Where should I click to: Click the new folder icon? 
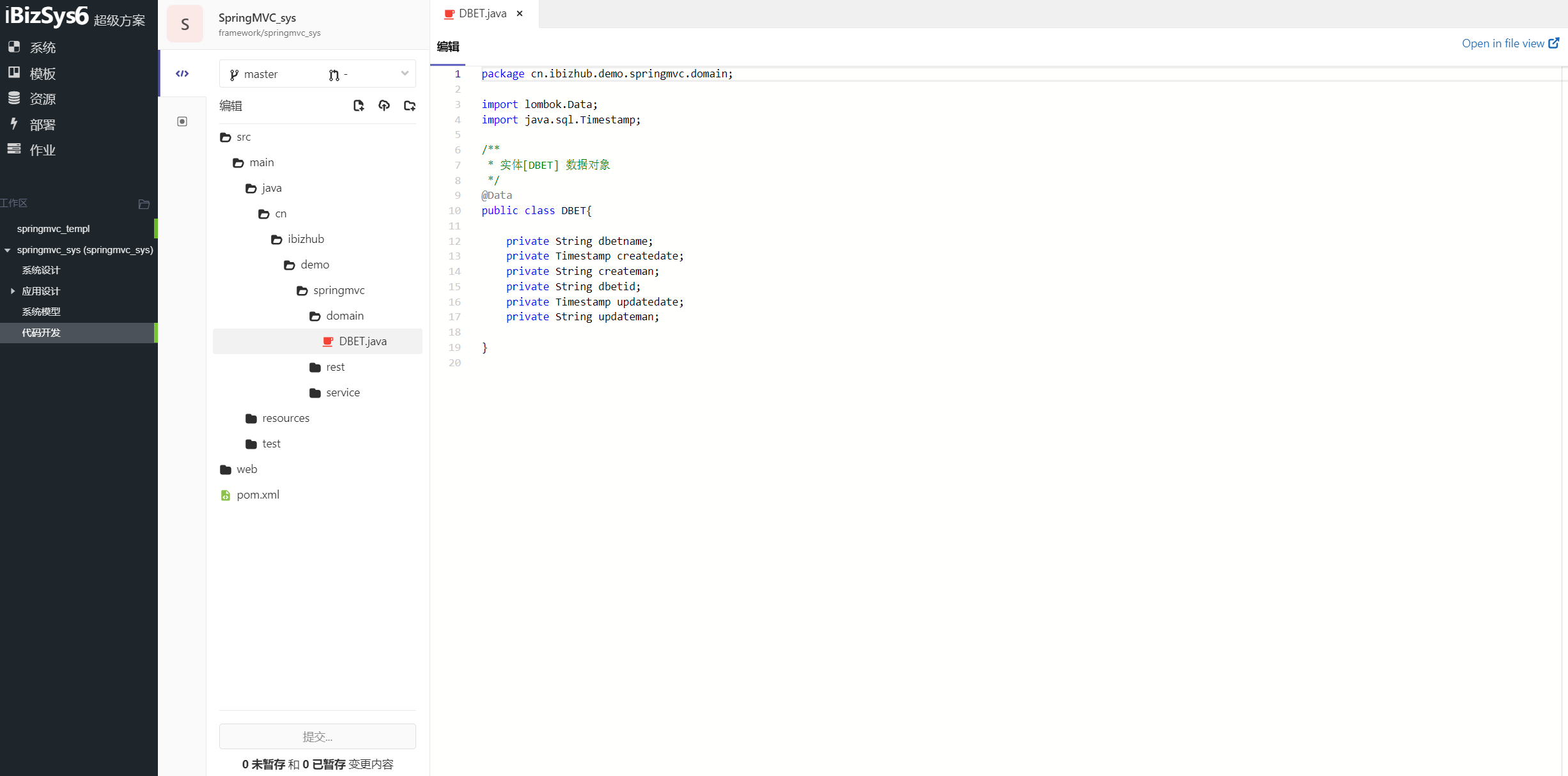point(410,105)
